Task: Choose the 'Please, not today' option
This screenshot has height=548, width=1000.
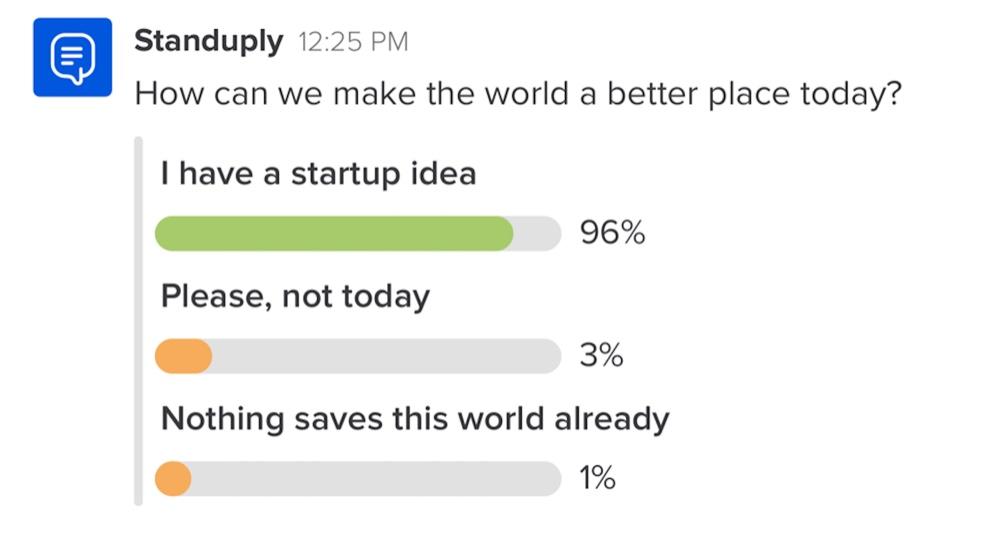Action: pyautogui.click(x=295, y=297)
